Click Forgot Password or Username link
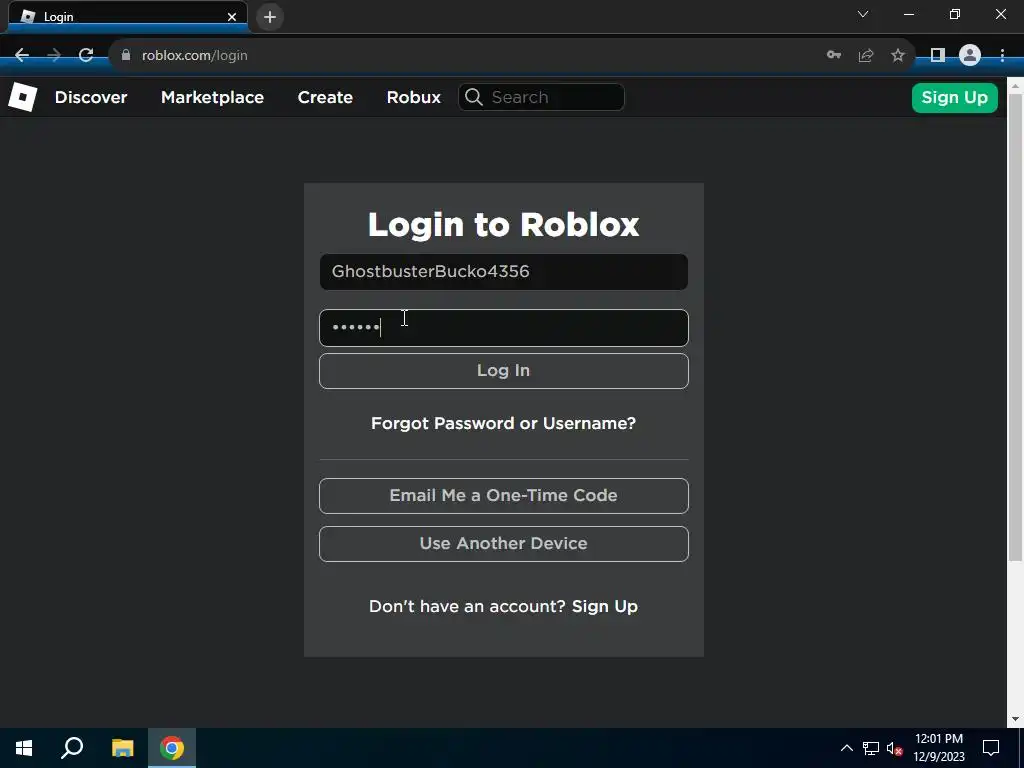 (504, 423)
